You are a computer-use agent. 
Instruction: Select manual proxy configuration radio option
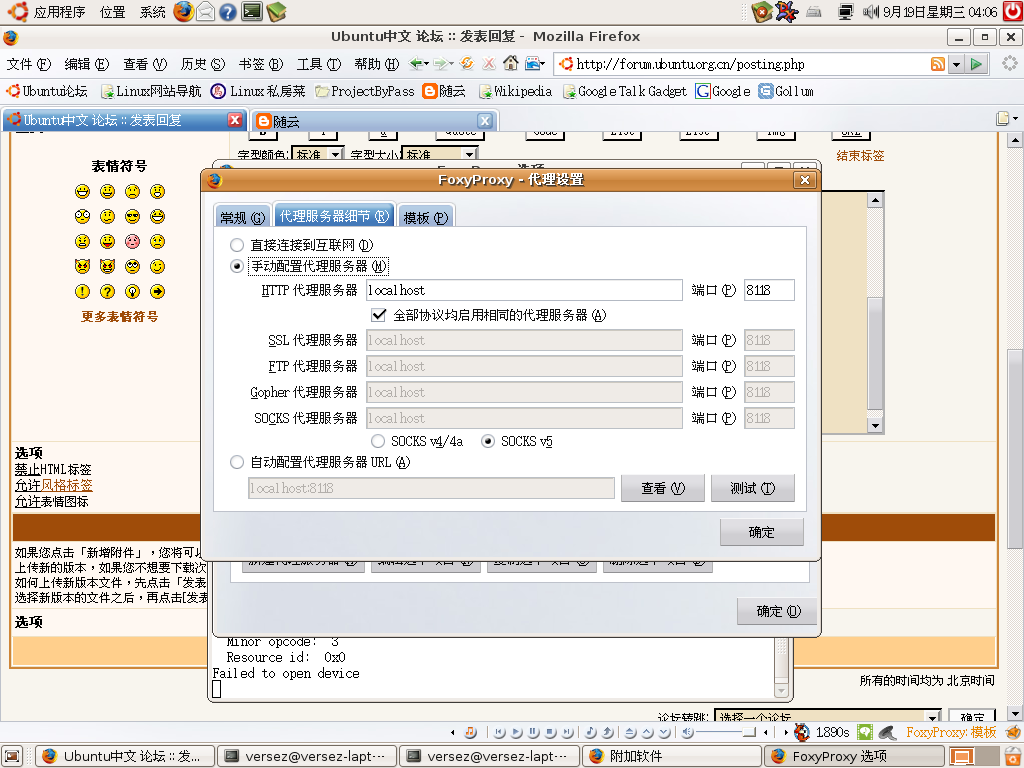click(236, 266)
